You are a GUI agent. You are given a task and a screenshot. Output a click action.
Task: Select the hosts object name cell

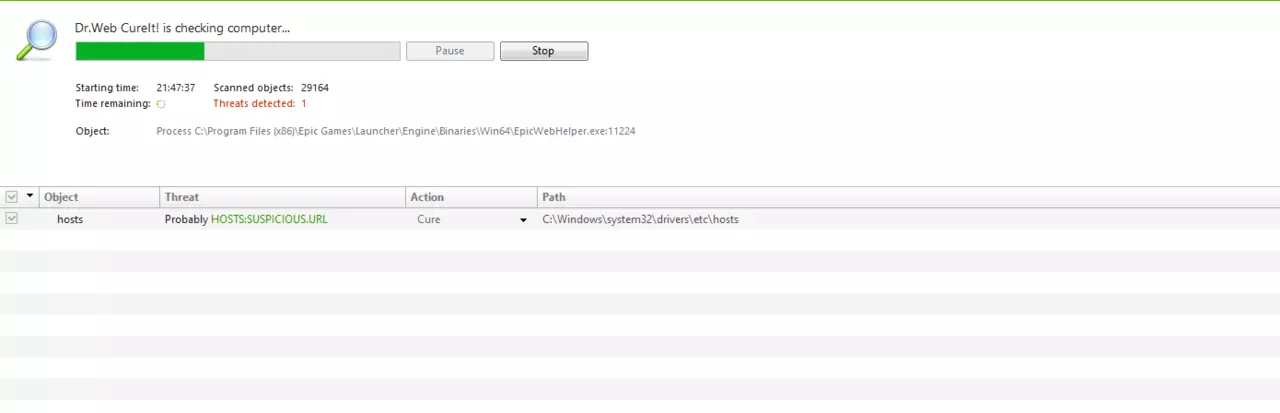(70, 219)
